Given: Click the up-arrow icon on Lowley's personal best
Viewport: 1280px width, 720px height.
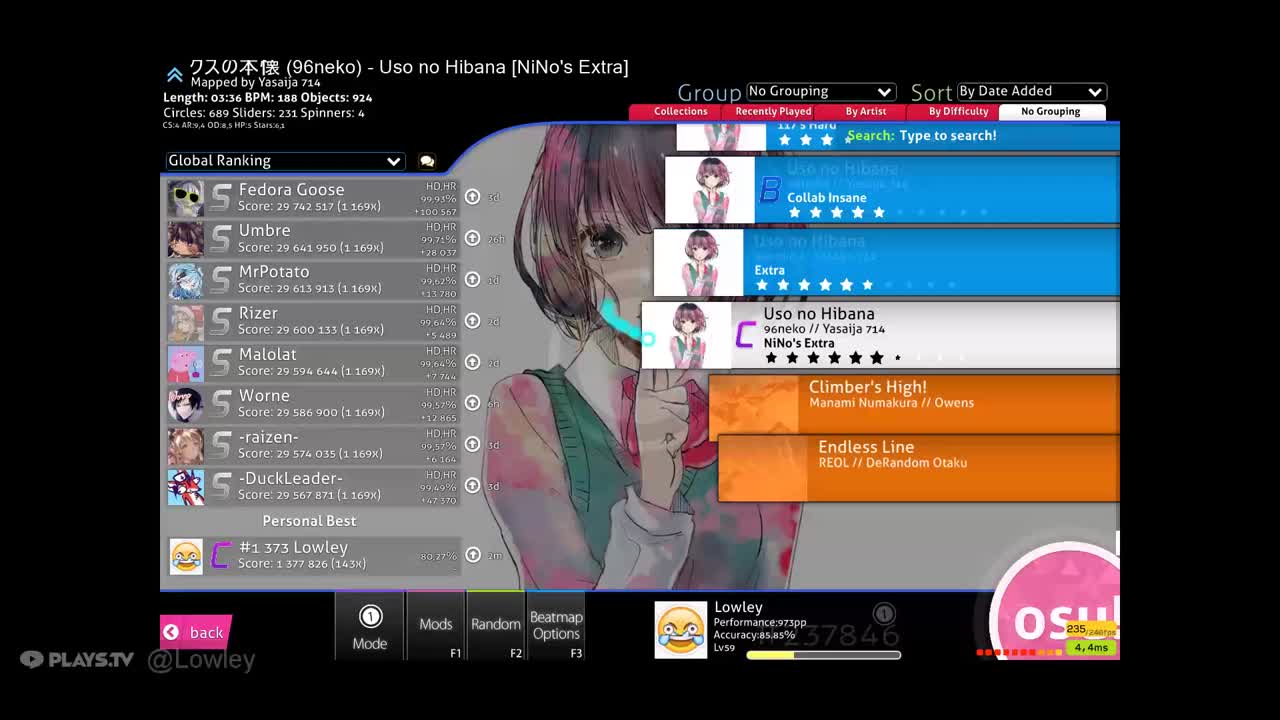Looking at the screenshot, I should [472, 555].
